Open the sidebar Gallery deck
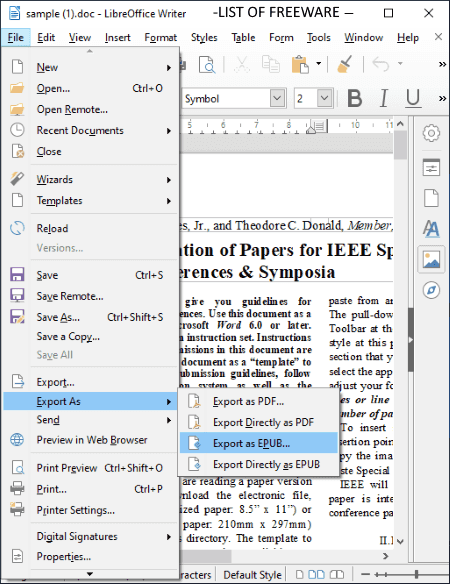 431,260
